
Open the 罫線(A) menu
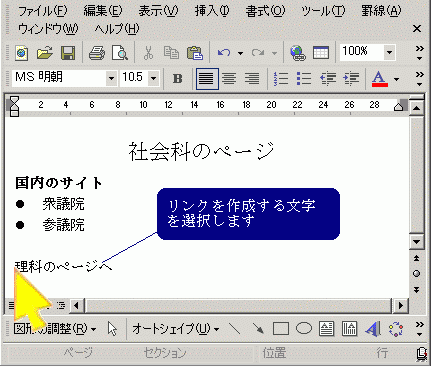coord(381,11)
